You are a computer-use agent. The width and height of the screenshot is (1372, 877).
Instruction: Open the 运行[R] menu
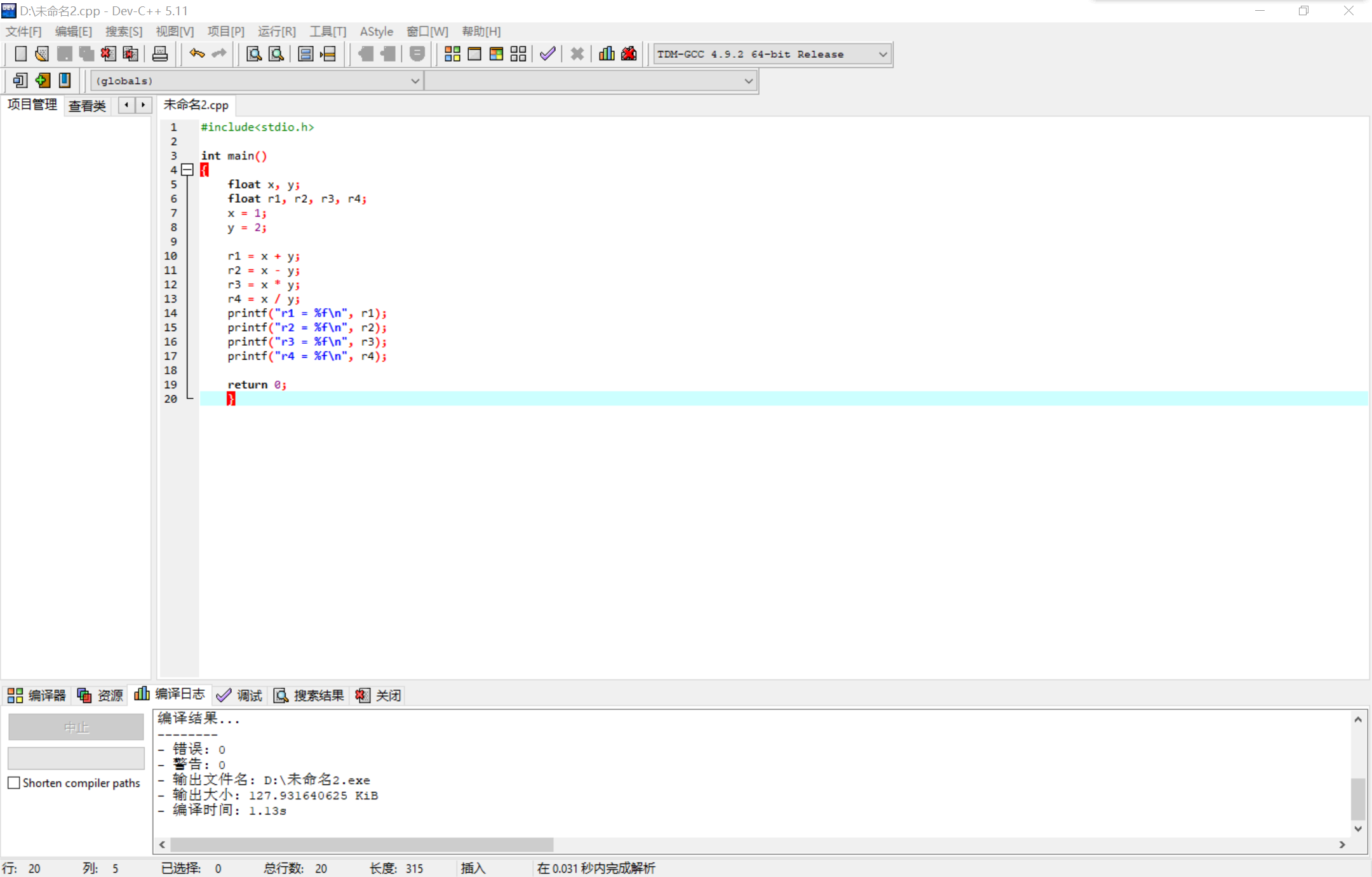[277, 31]
